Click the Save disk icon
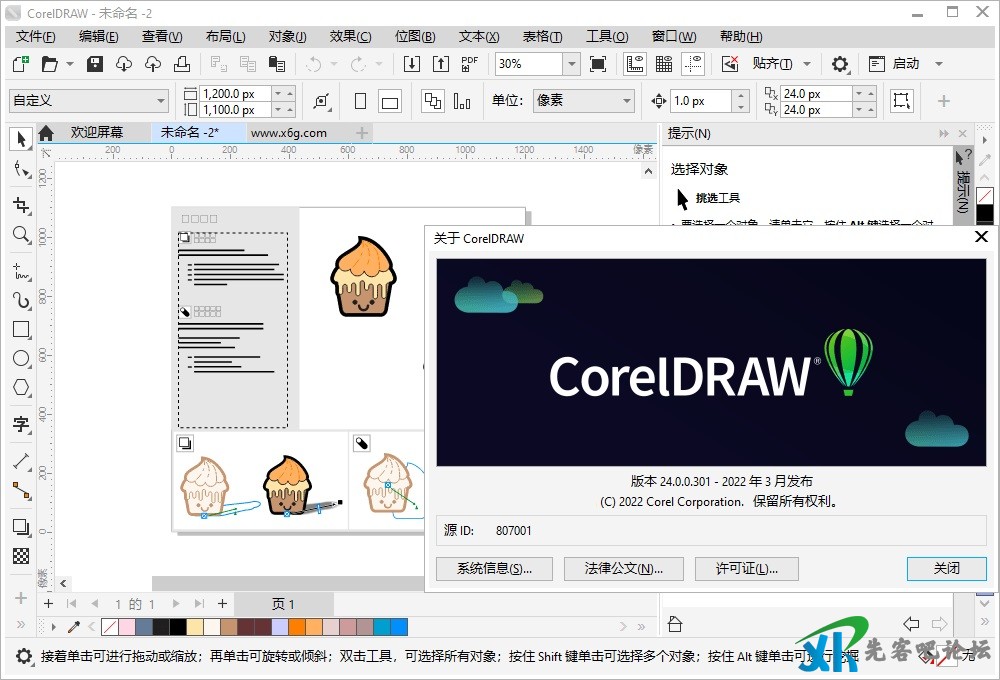 (x=95, y=64)
